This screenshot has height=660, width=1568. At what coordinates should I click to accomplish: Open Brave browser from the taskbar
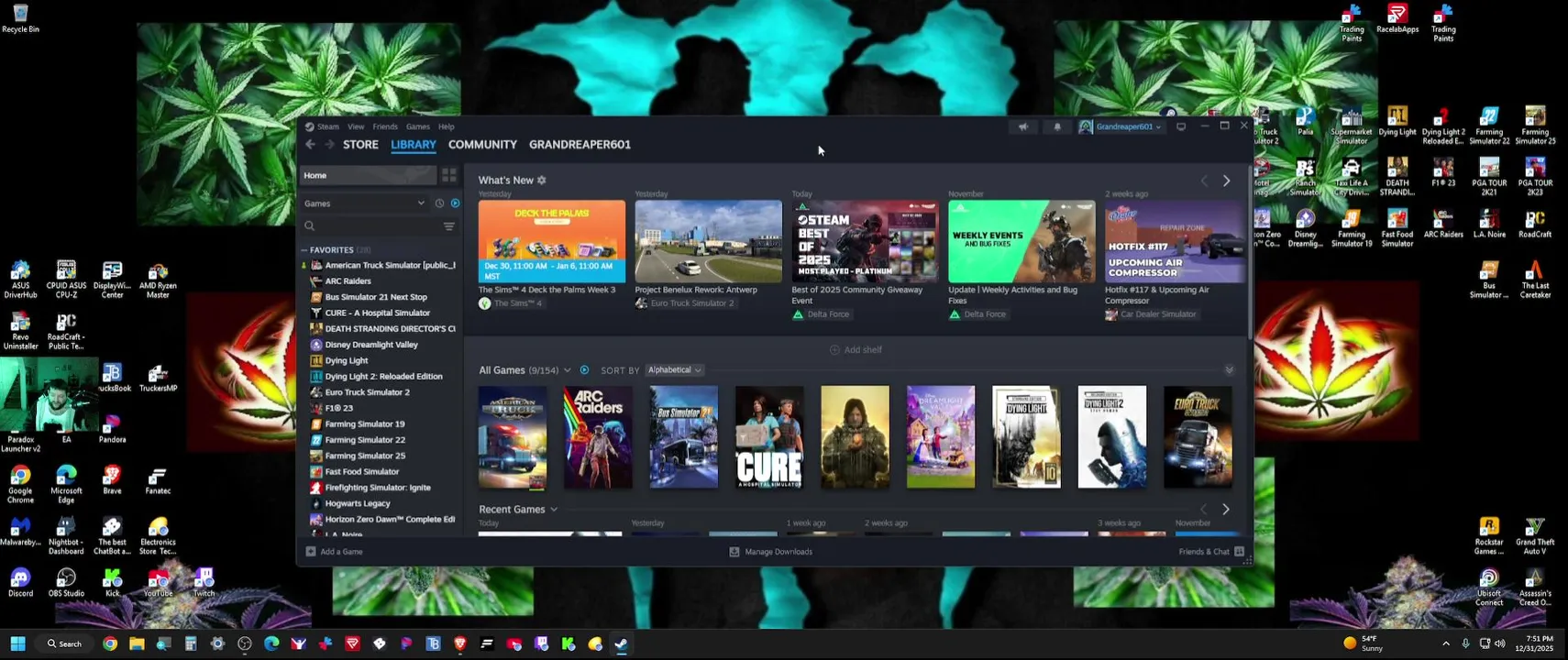point(460,644)
